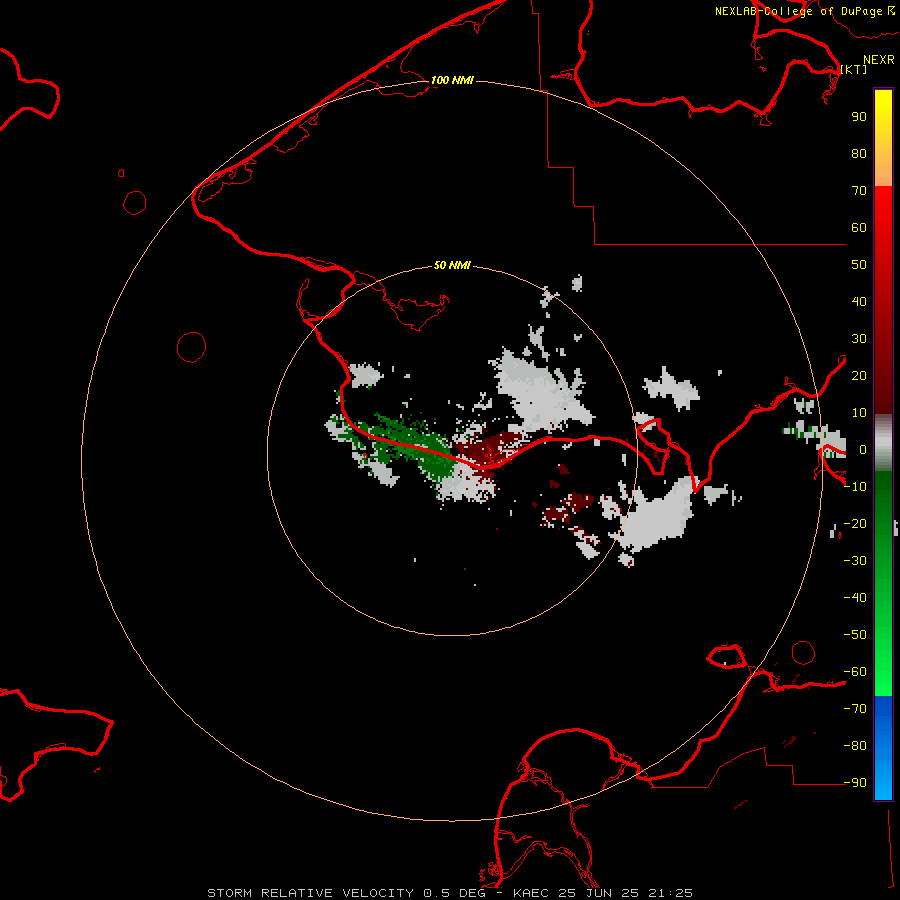Click the Storm Relative Velocity caption at the bottom

point(450,893)
